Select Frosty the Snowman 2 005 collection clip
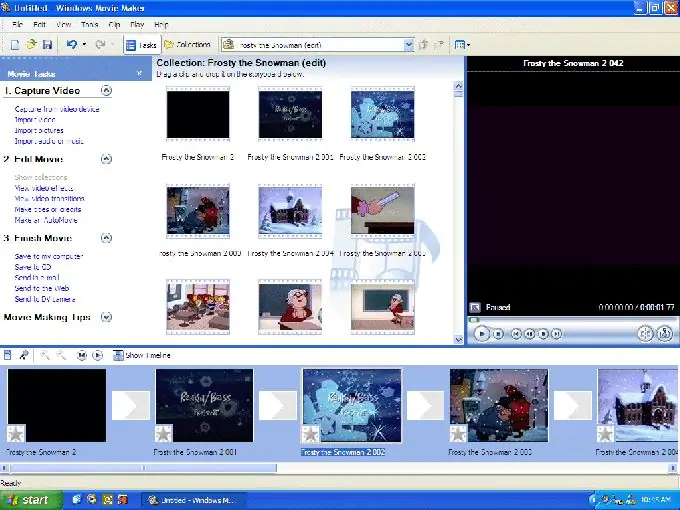 point(382,211)
